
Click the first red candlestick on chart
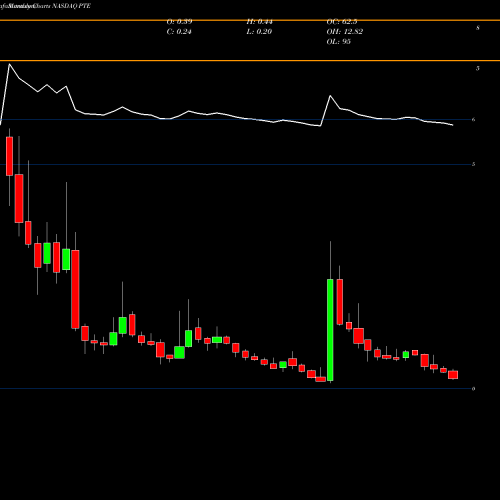(9, 156)
